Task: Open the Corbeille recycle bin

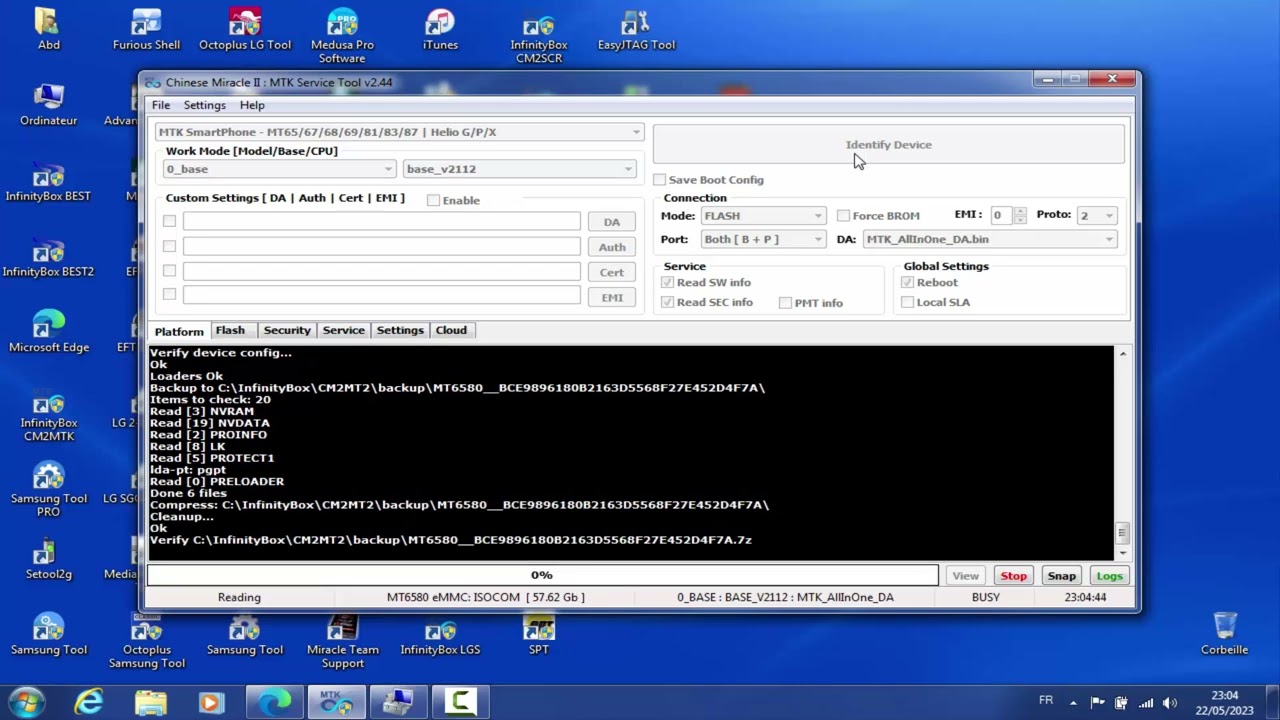Action: 1224,634
